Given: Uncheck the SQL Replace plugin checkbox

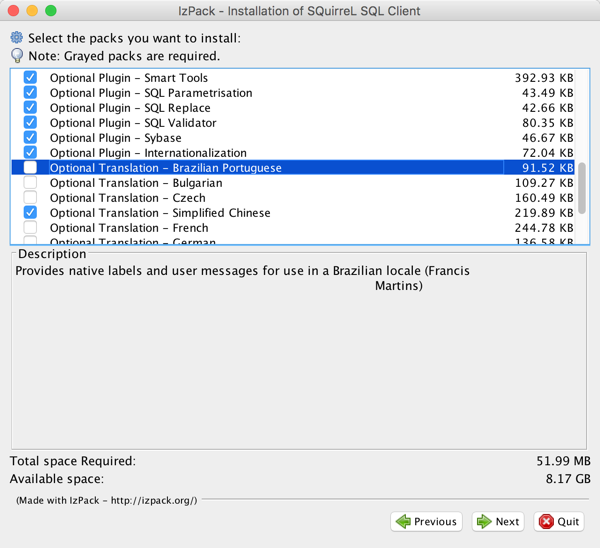Looking at the screenshot, I should pyautogui.click(x=30, y=108).
